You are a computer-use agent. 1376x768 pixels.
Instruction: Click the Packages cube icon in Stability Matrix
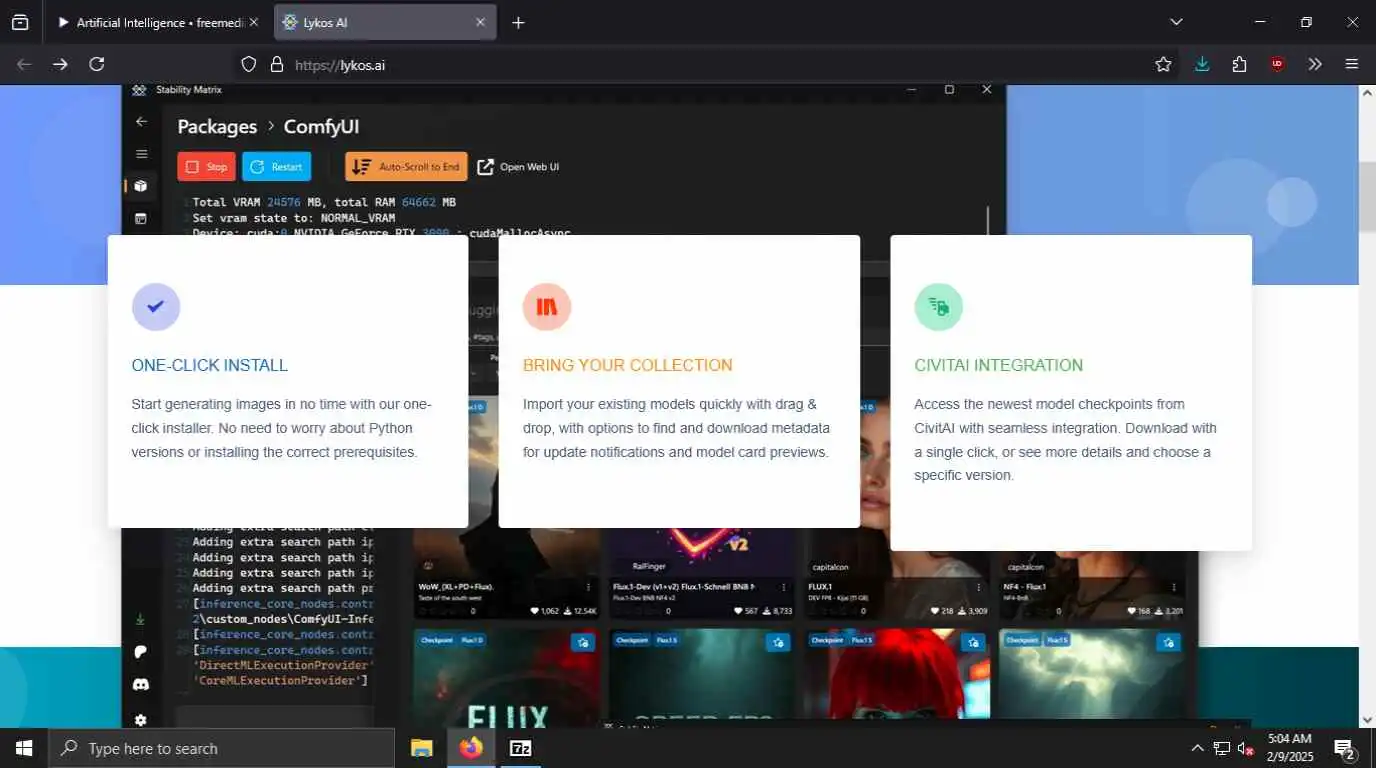[141, 186]
